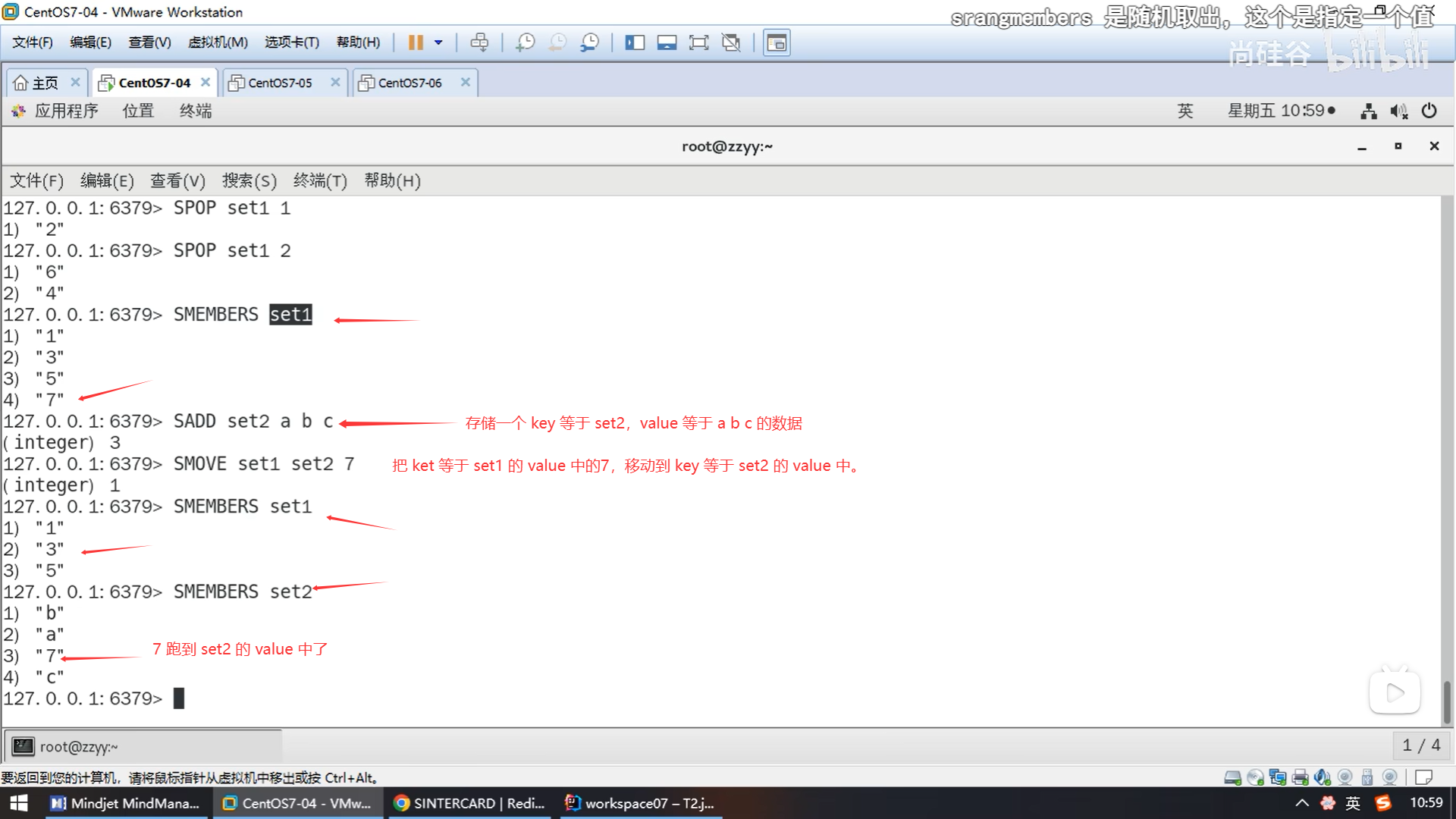The image size is (1456, 819).
Task: Open the snapshot manager
Action: click(x=589, y=42)
